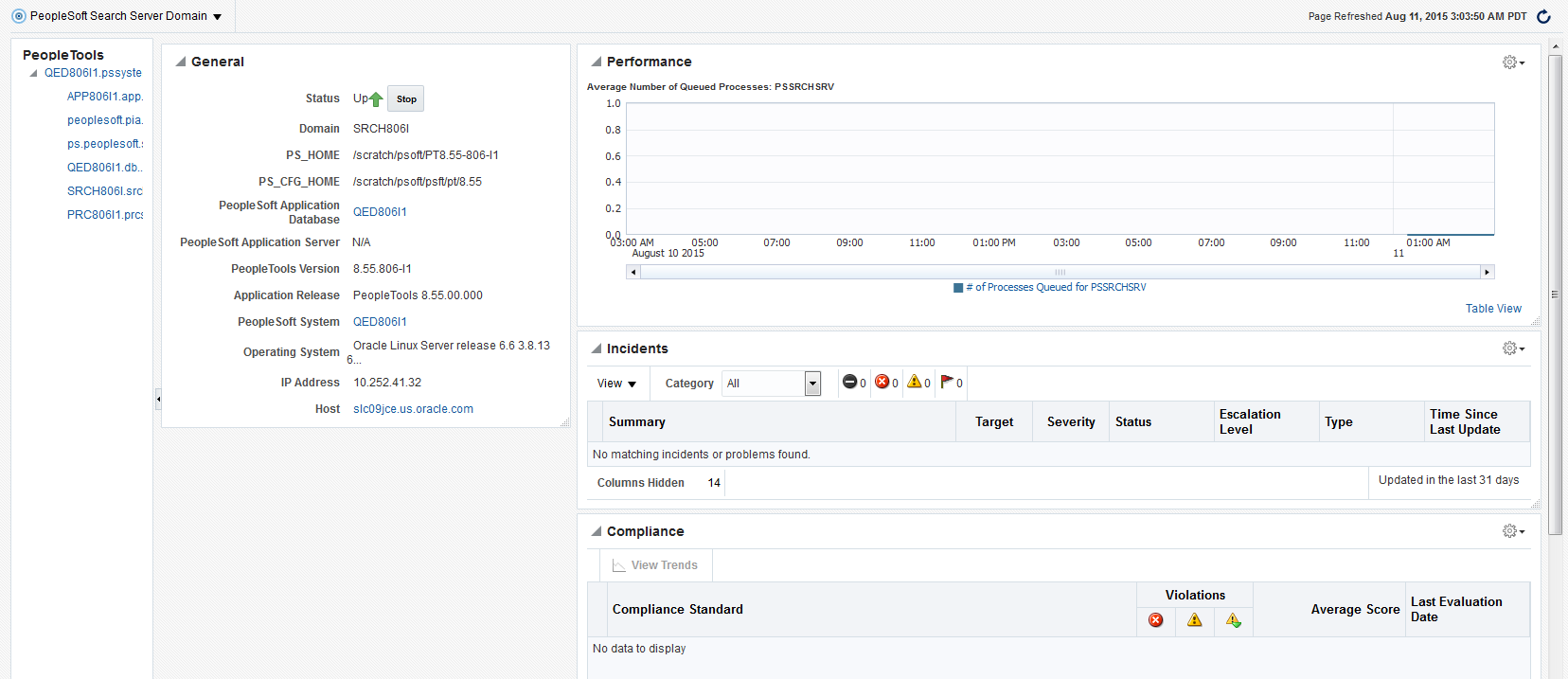1568x679 pixels.
Task: Open the Compliance panel gear menu
Action: click(x=1513, y=531)
